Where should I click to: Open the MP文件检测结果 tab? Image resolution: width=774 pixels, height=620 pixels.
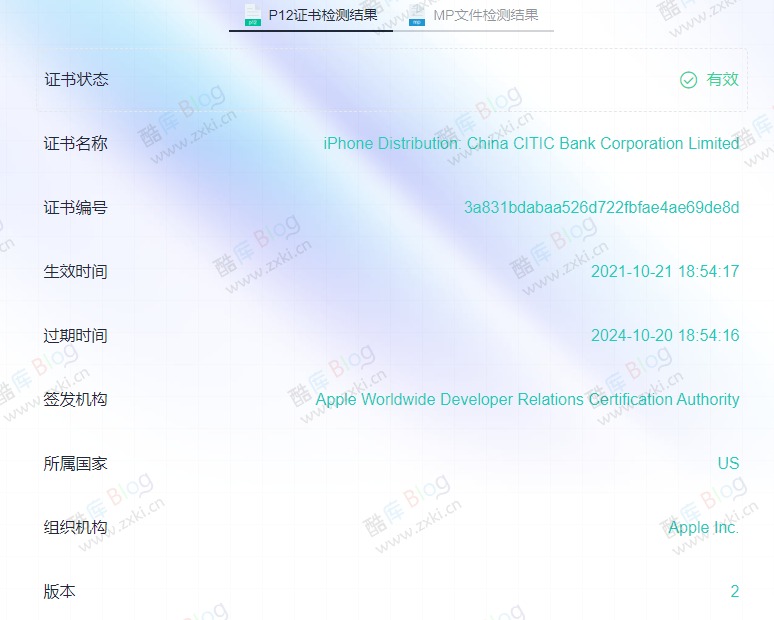(474, 15)
